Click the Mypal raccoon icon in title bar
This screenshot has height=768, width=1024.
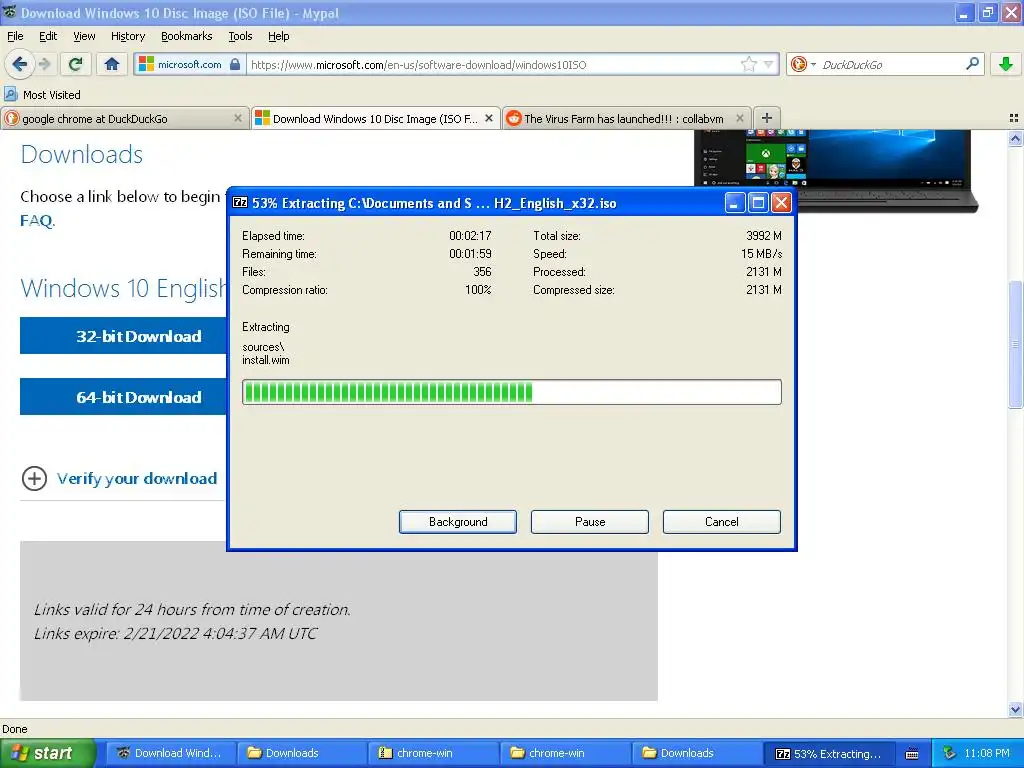9,12
